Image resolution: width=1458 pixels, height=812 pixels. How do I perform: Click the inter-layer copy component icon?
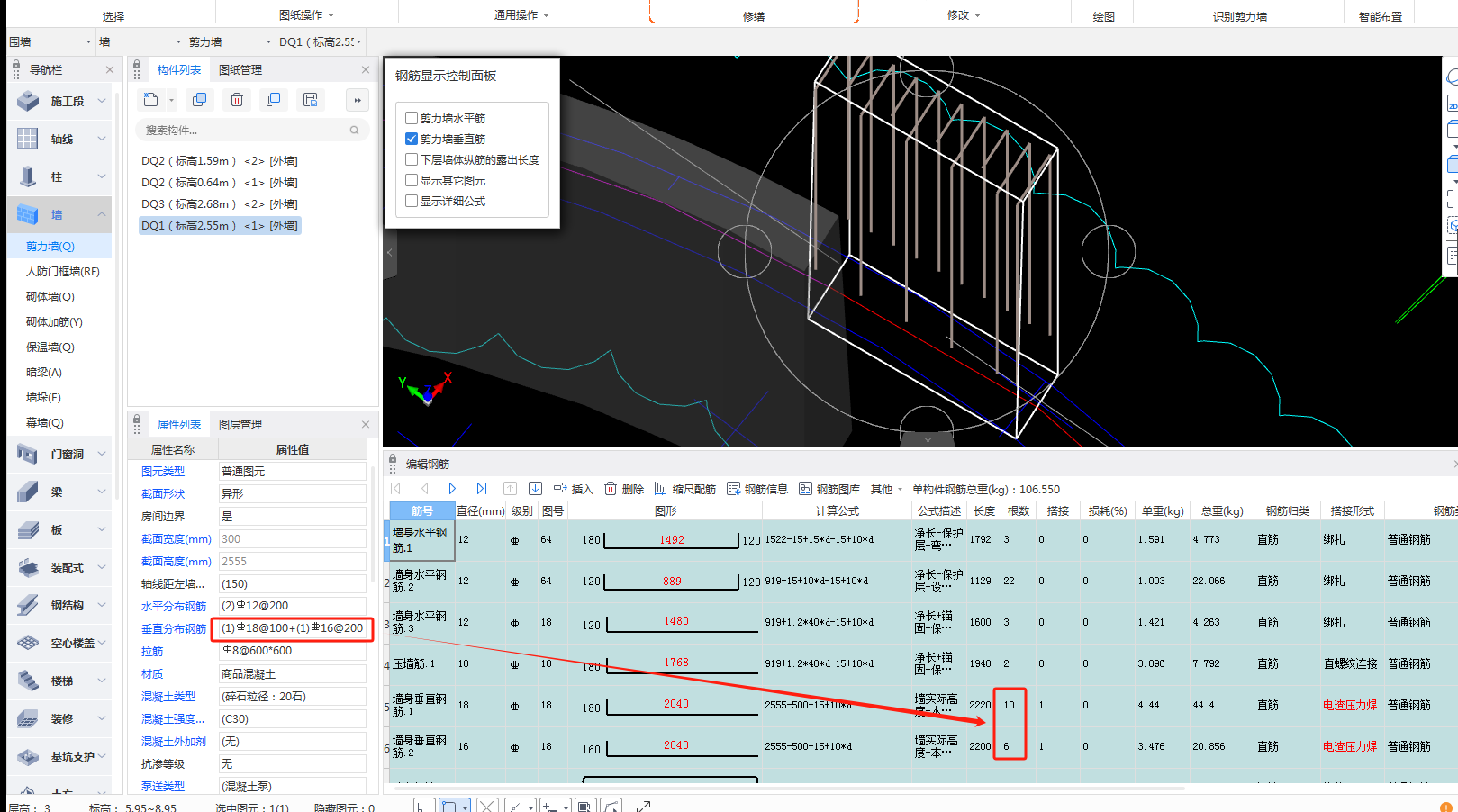[x=273, y=100]
